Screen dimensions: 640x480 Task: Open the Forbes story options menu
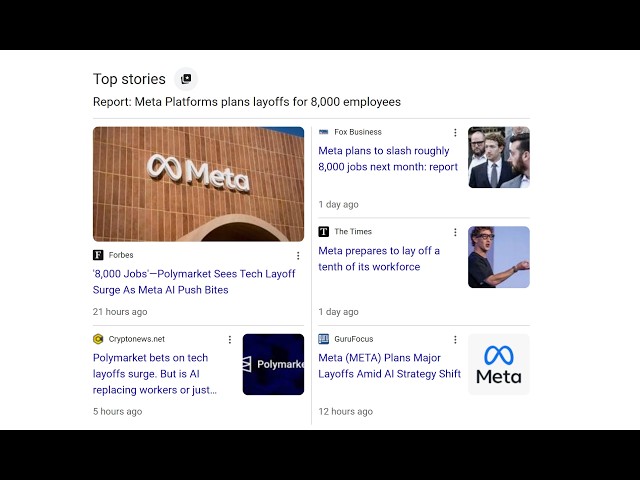pos(298,256)
